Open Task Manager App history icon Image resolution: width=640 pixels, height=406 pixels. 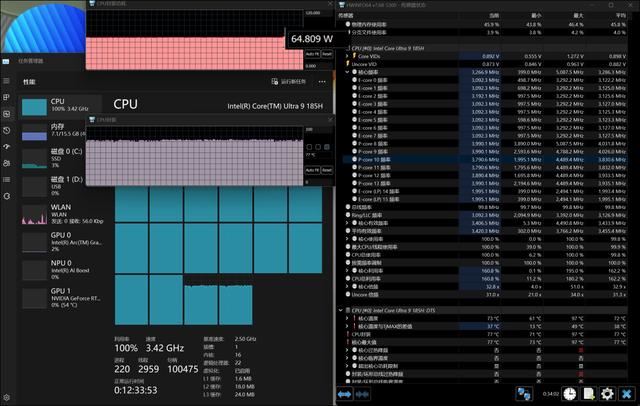coord(7,131)
